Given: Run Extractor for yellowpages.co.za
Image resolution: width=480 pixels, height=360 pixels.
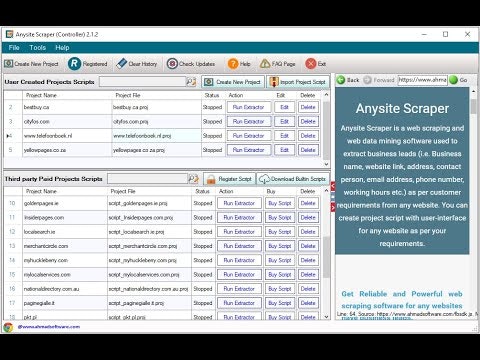Looking at the screenshot, I should 249,150.
